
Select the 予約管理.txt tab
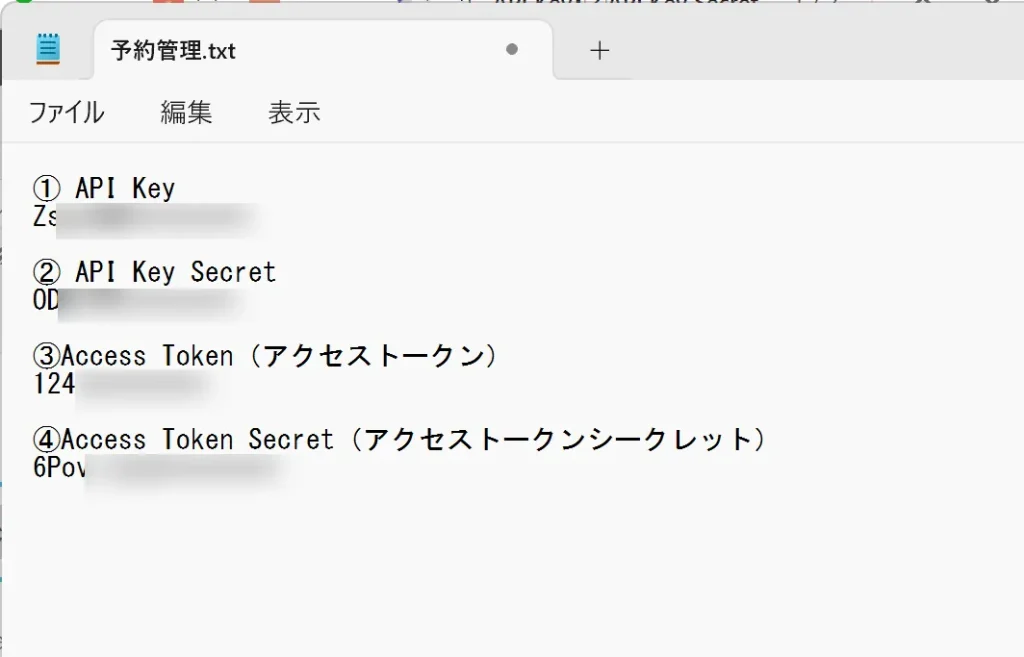[173, 50]
